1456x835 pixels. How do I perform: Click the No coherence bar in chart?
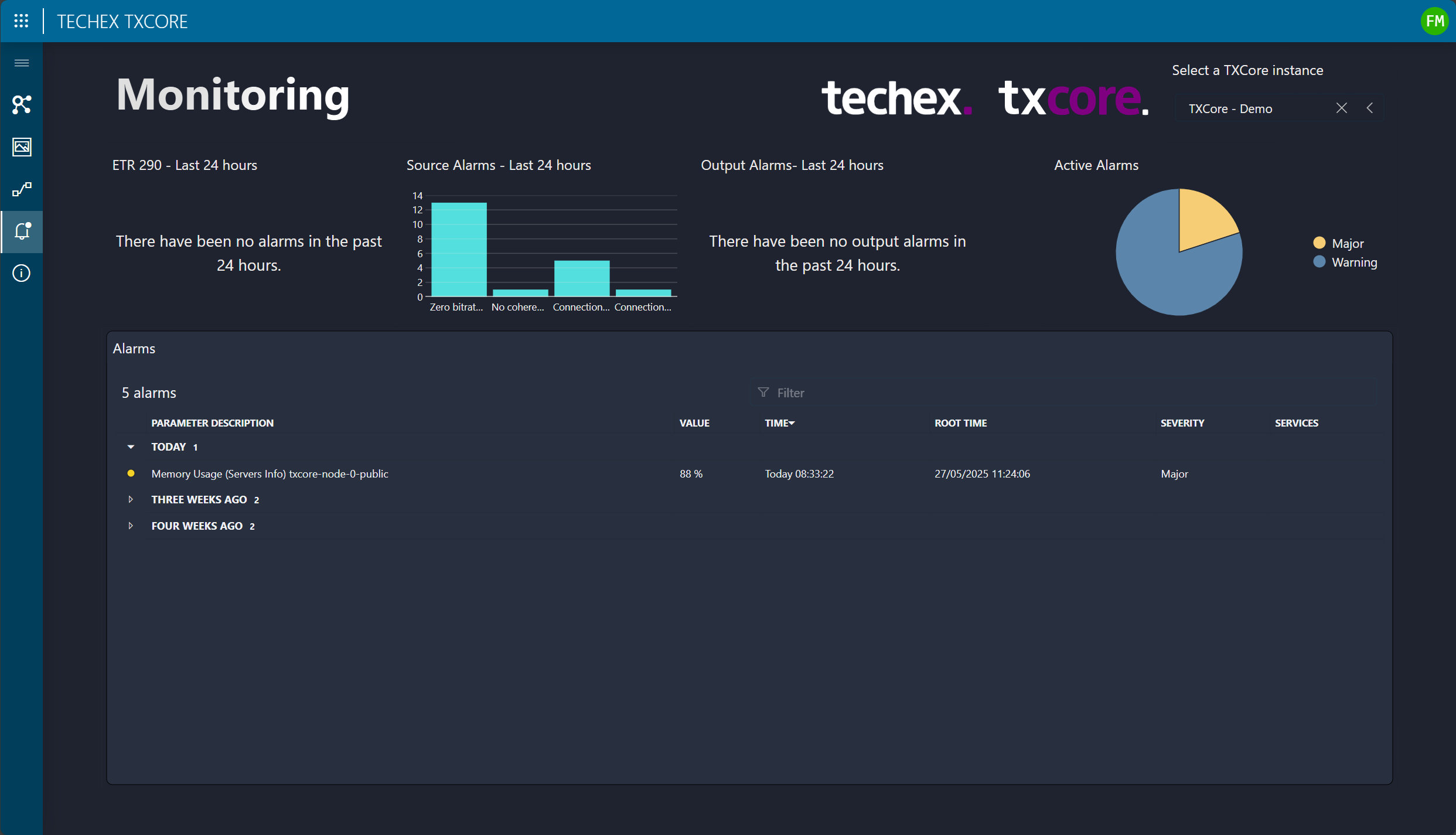(x=520, y=293)
